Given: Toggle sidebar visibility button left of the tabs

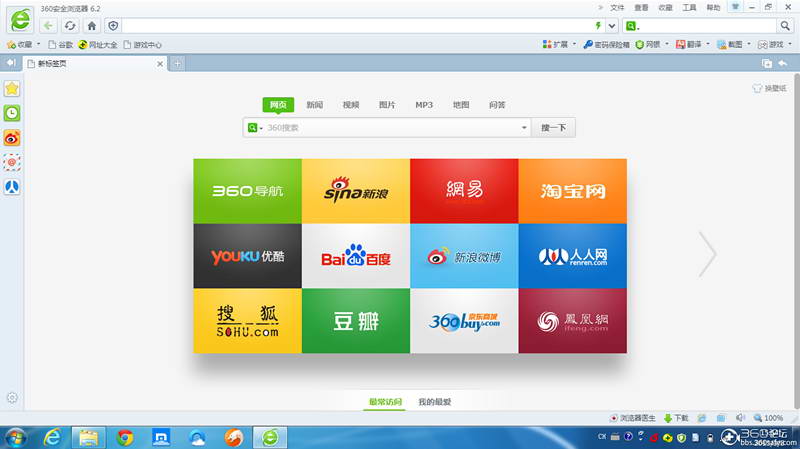Looking at the screenshot, I should click(x=11, y=63).
